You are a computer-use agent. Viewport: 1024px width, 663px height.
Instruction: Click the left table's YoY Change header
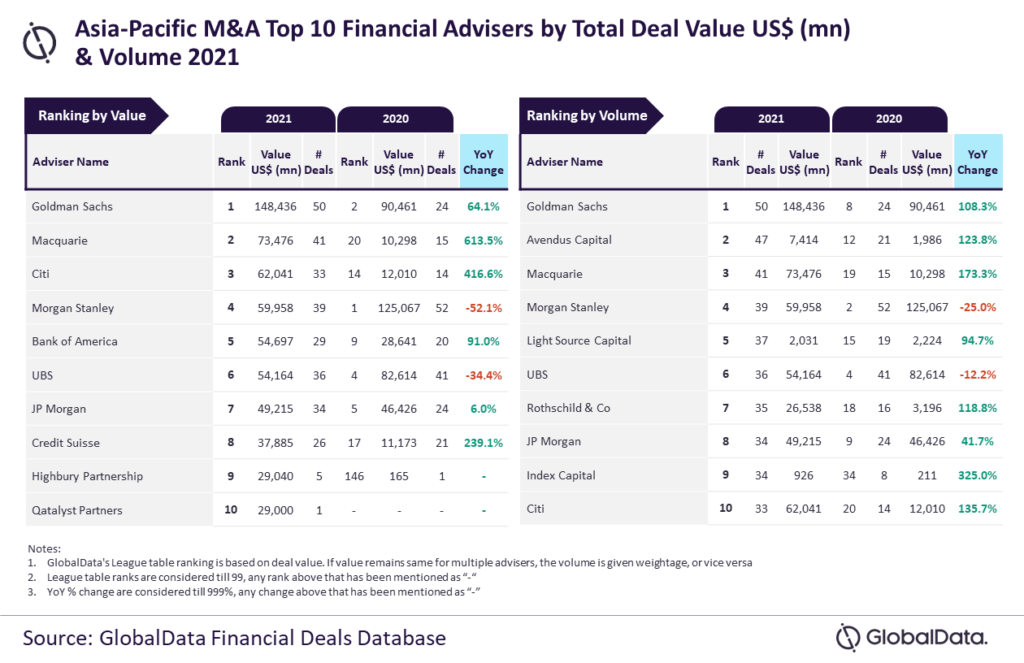pyautogui.click(x=484, y=162)
